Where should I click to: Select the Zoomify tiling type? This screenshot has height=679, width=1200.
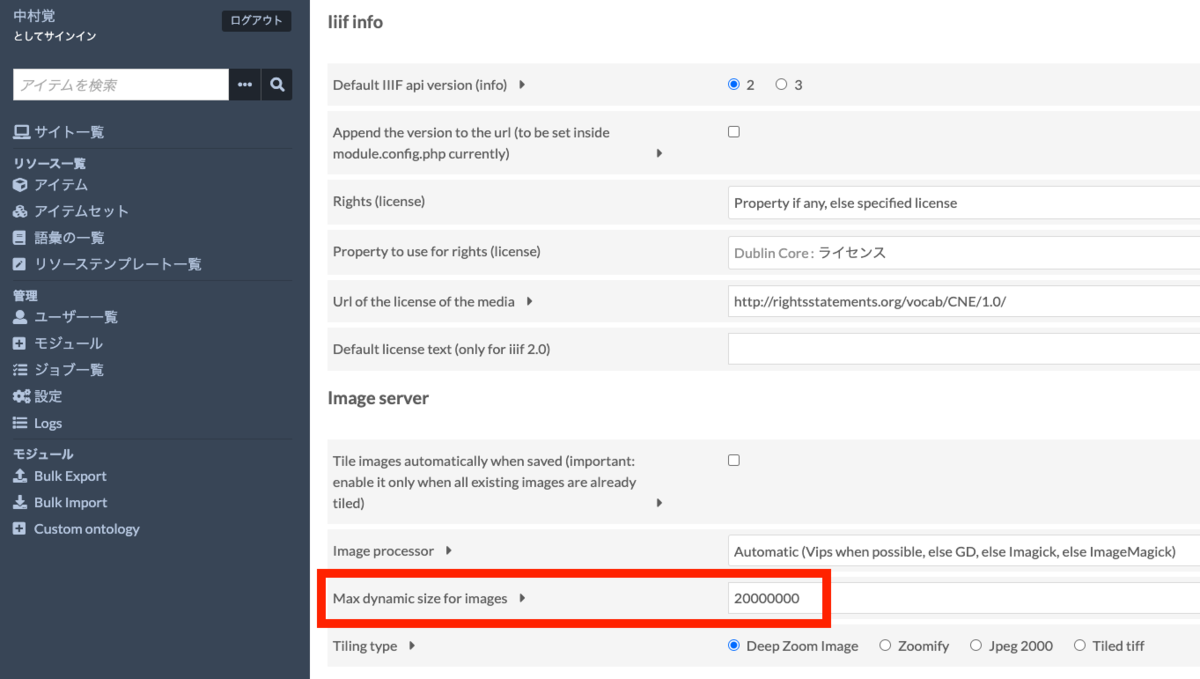[885, 646]
